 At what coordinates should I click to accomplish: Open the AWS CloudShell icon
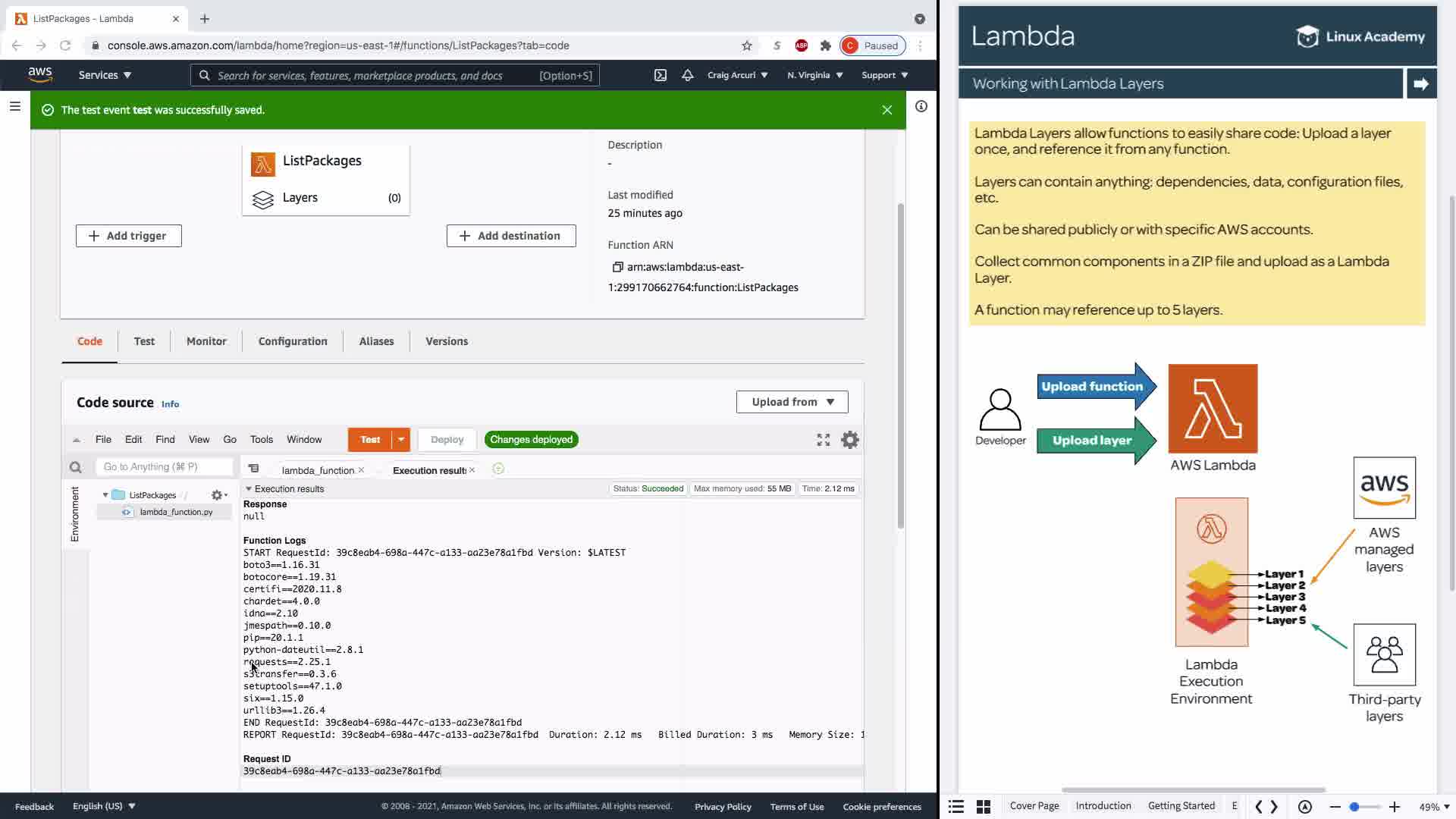(661, 75)
